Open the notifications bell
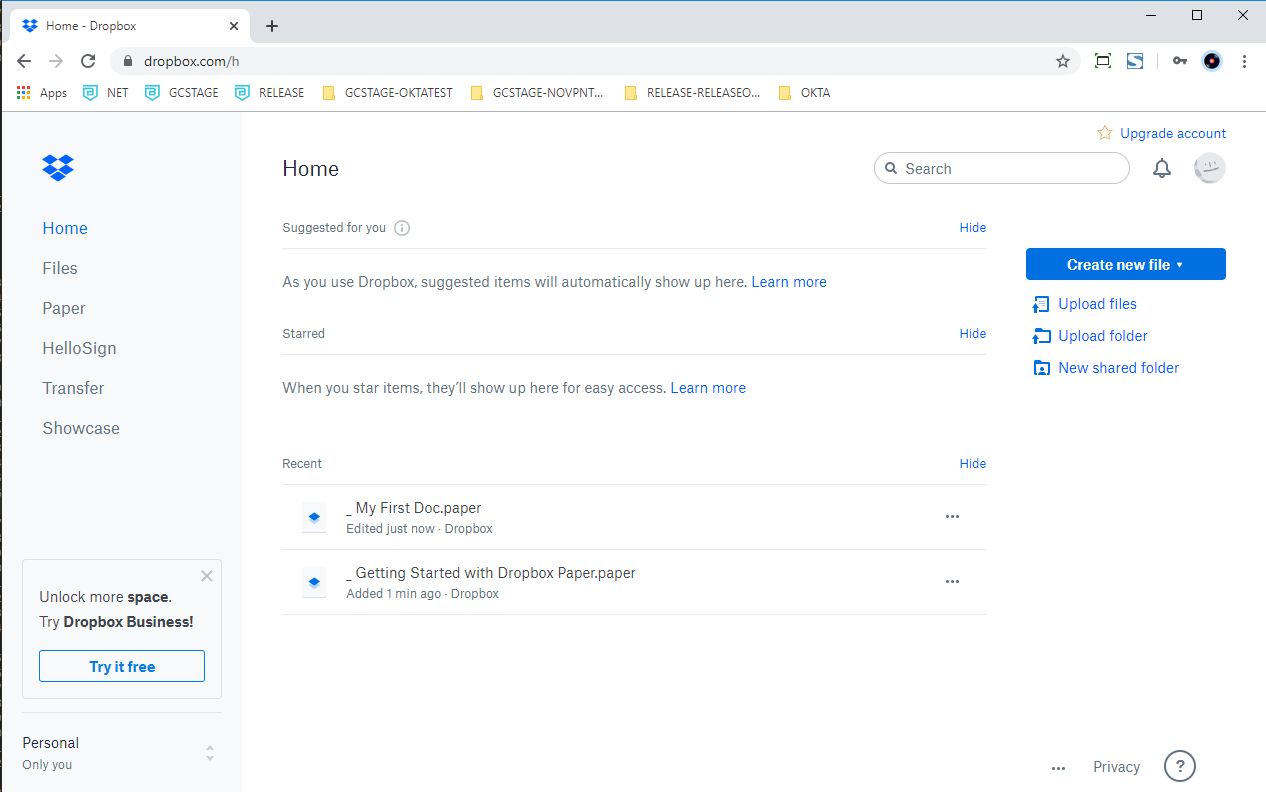 [1161, 169]
